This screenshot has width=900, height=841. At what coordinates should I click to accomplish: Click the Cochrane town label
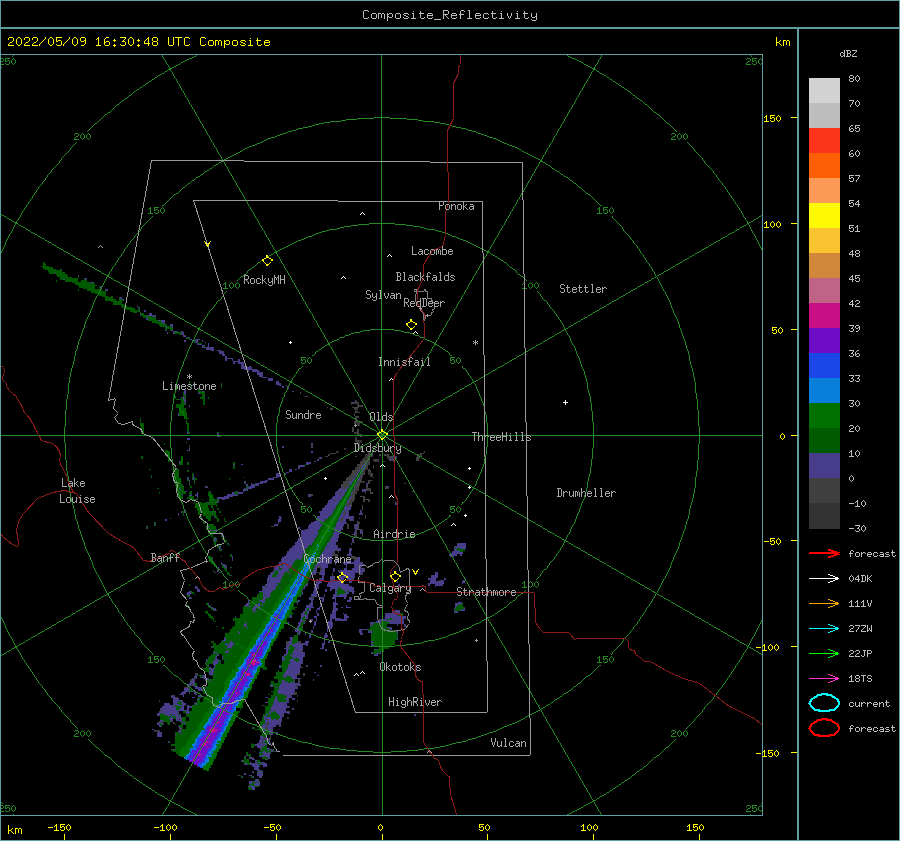327,559
